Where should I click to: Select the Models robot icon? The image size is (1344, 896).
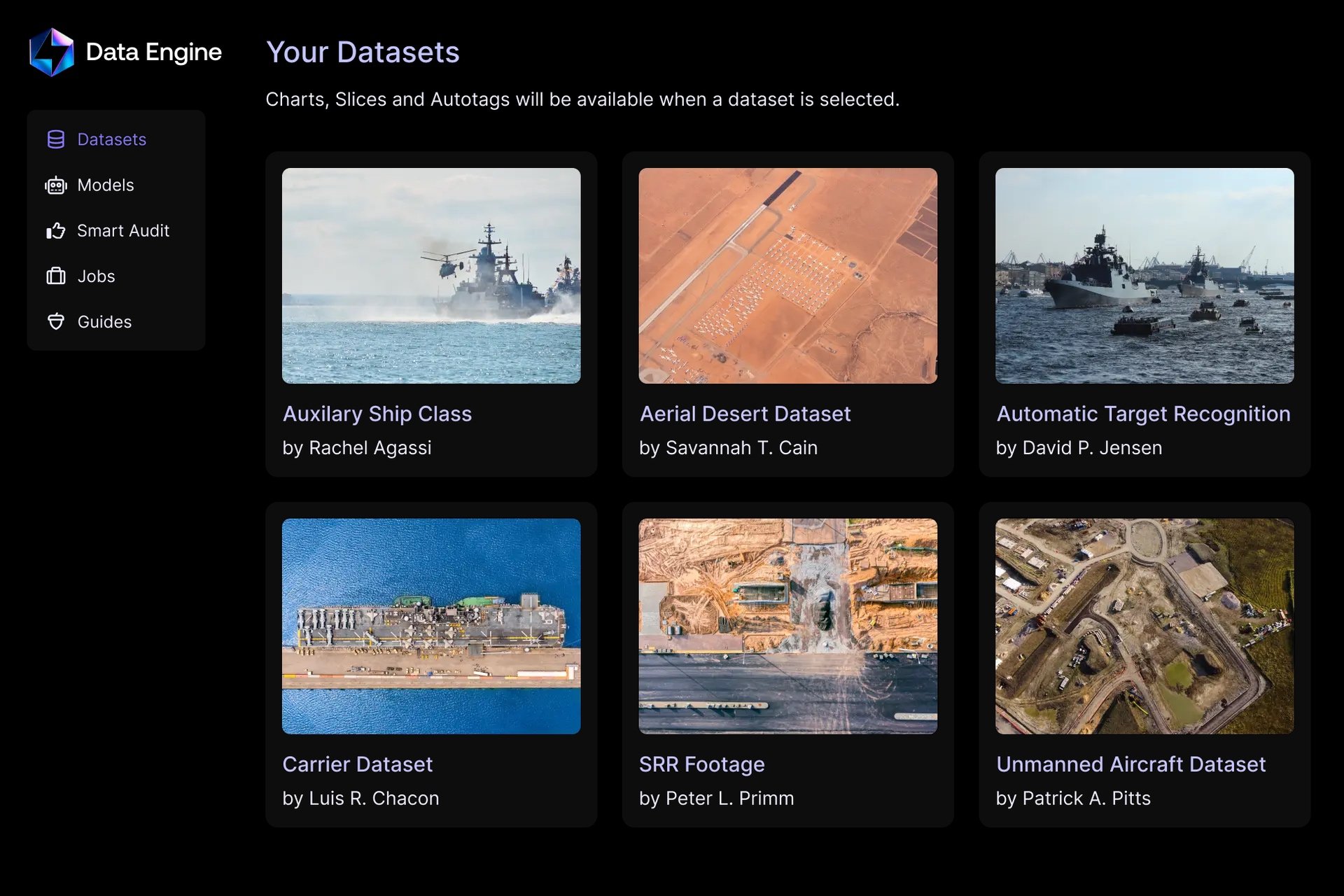coord(56,185)
